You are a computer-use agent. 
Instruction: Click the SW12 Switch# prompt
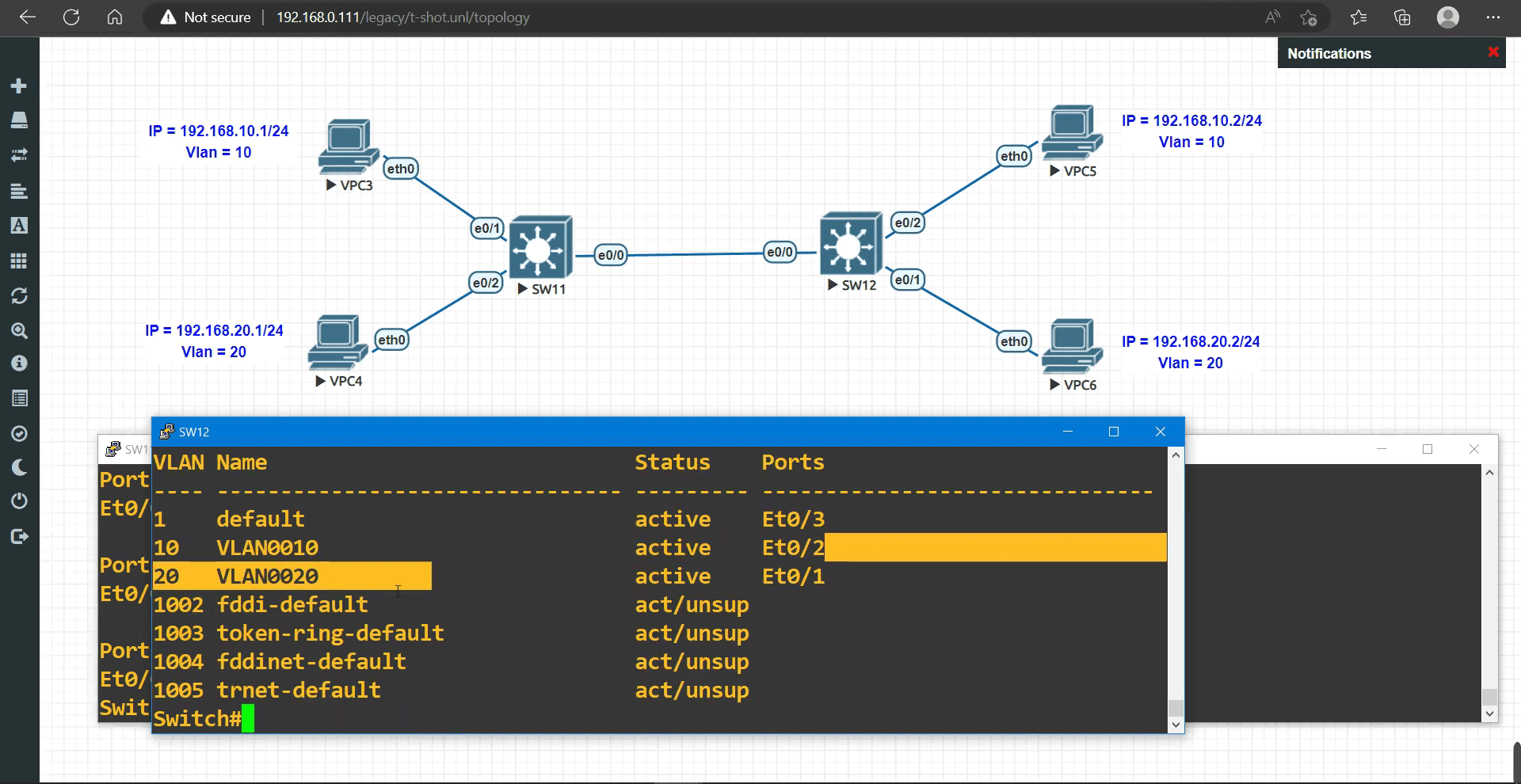(x=197, y=718)
